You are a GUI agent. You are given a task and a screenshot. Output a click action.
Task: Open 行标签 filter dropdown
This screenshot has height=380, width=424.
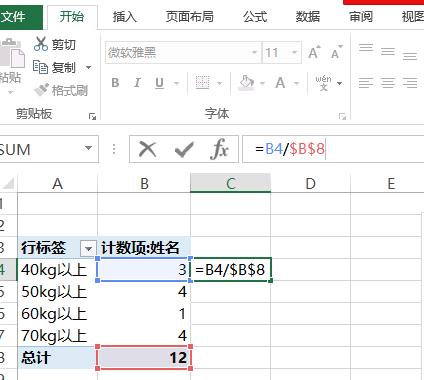[88, 248]
